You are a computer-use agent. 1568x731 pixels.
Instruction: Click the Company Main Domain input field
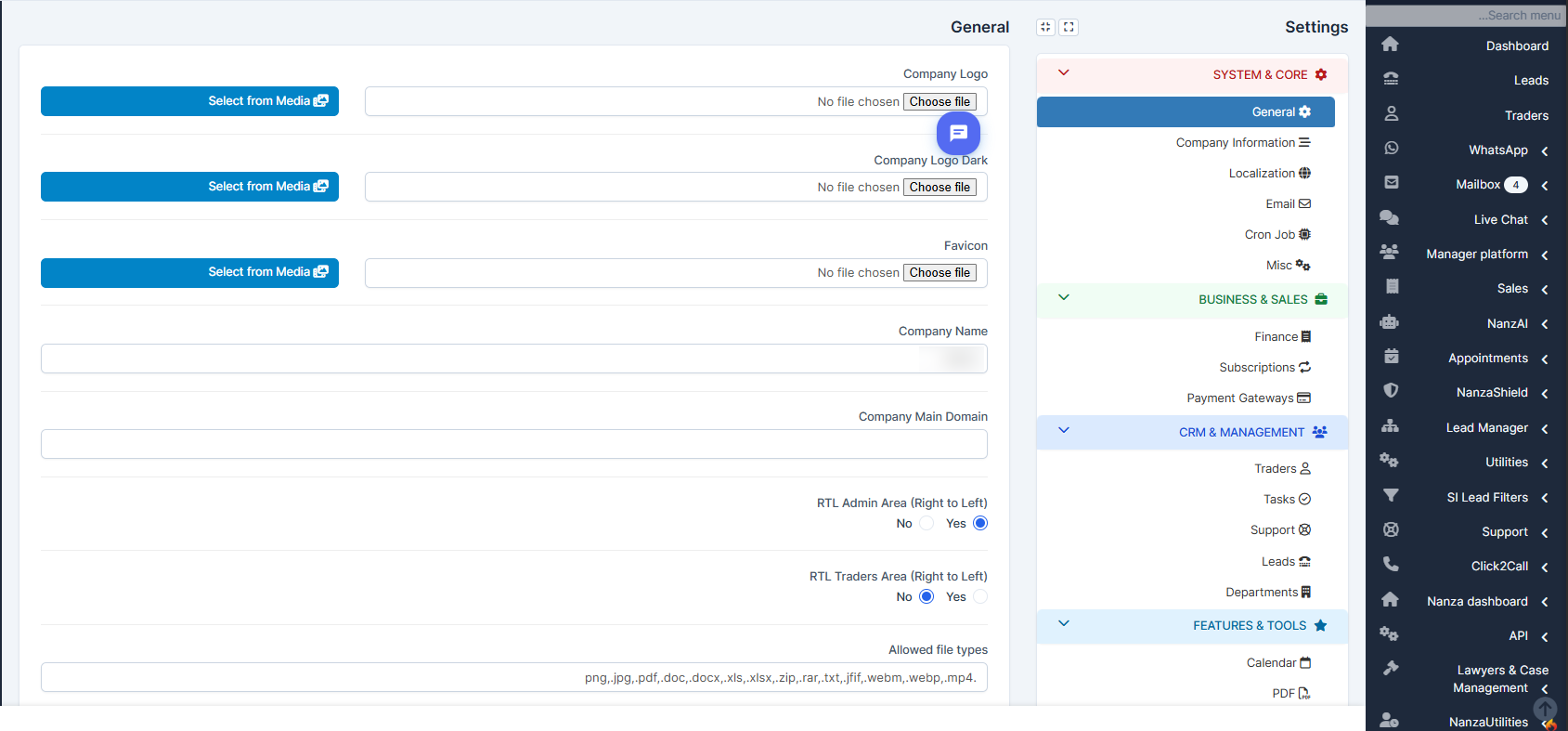tap(513, 444)
